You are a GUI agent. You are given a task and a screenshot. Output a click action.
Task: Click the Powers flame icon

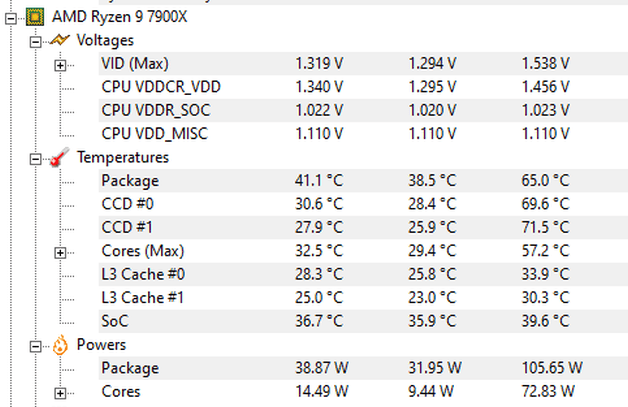tap(59, 345)
